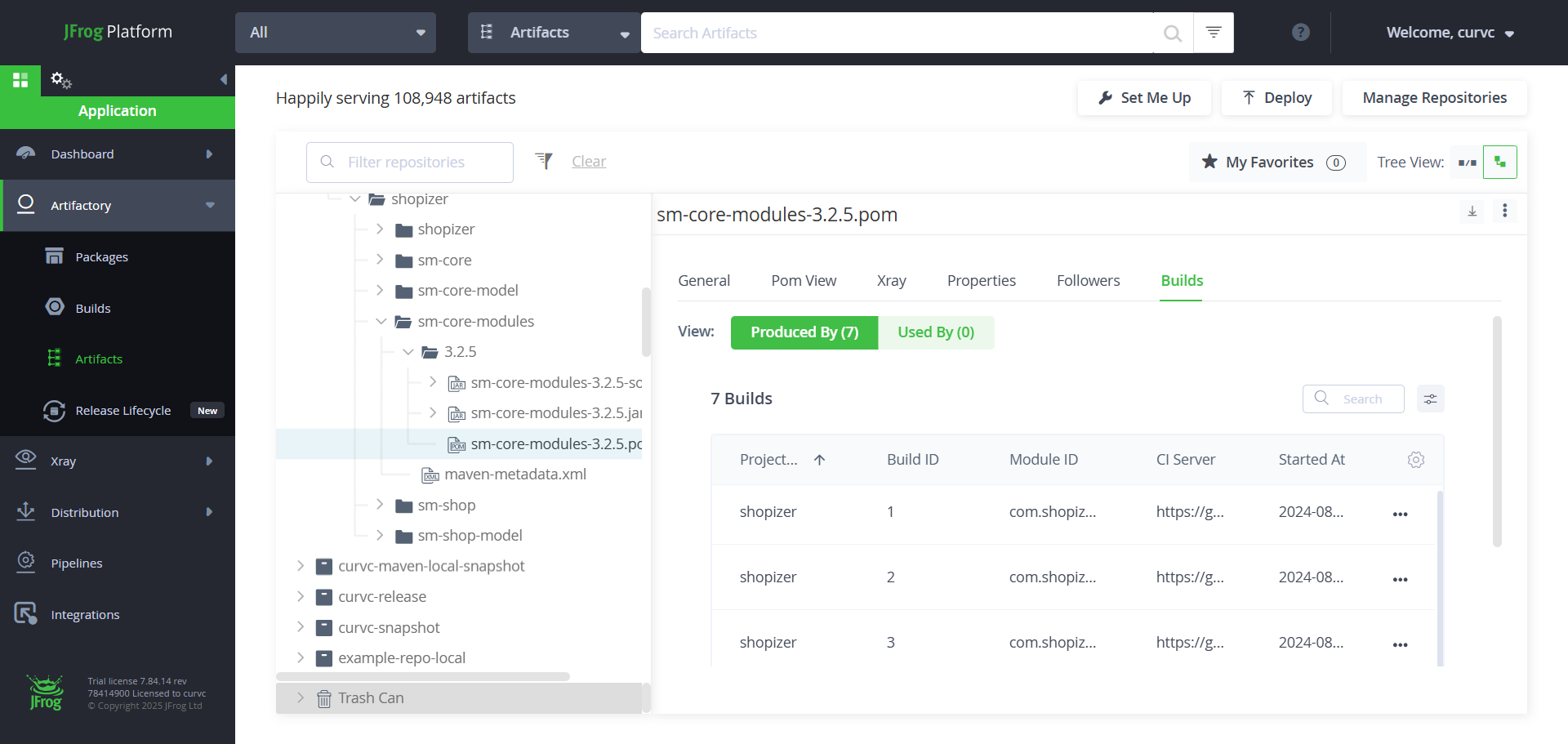Screen dimensions: 1568x744
Task: Open the Administration gears icon
Action: click(61, 80)
